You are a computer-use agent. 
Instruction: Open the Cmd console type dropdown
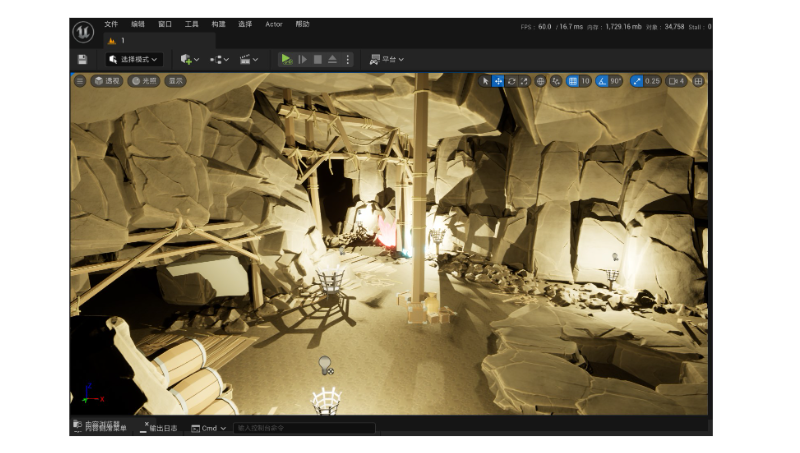pos(208,428)
